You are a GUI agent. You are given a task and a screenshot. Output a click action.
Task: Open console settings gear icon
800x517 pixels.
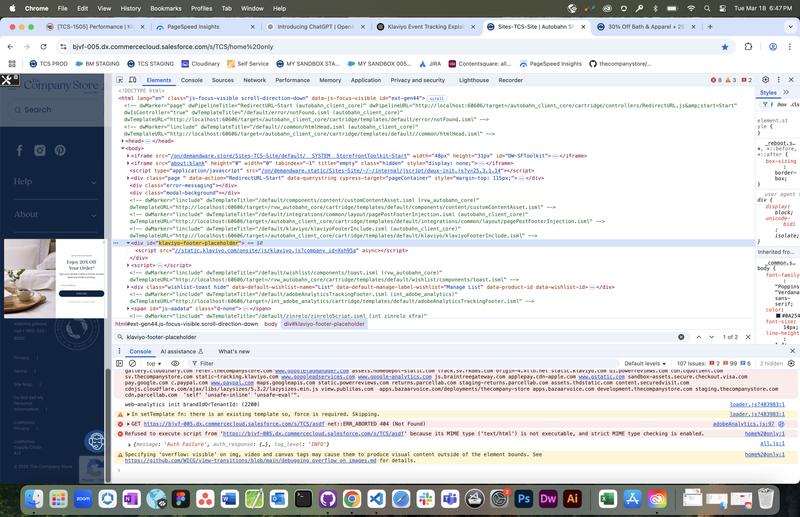click(x=791, y=363)
